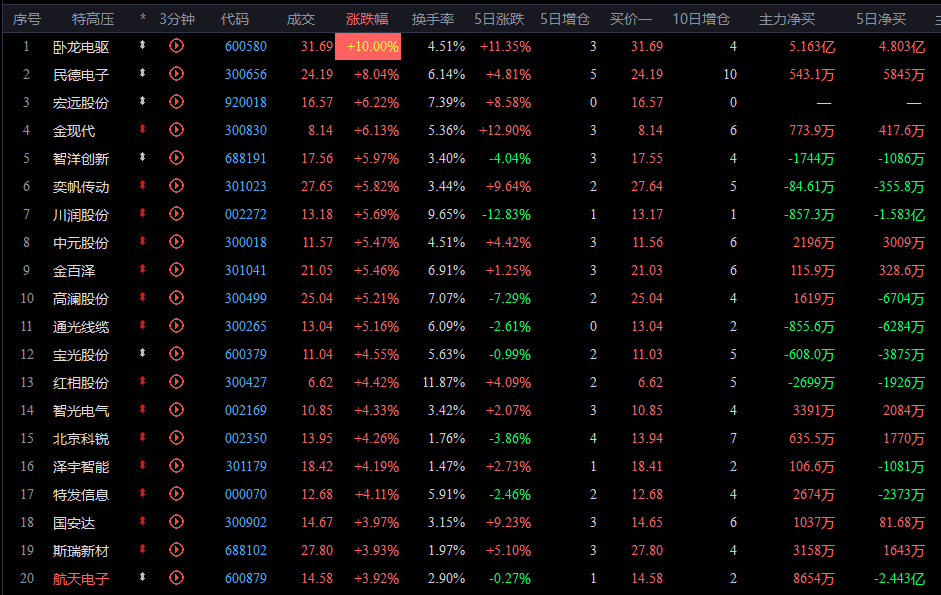Click the 代码 column header
The width and height of the screenshot is (941, 595).
coord(235,19)
